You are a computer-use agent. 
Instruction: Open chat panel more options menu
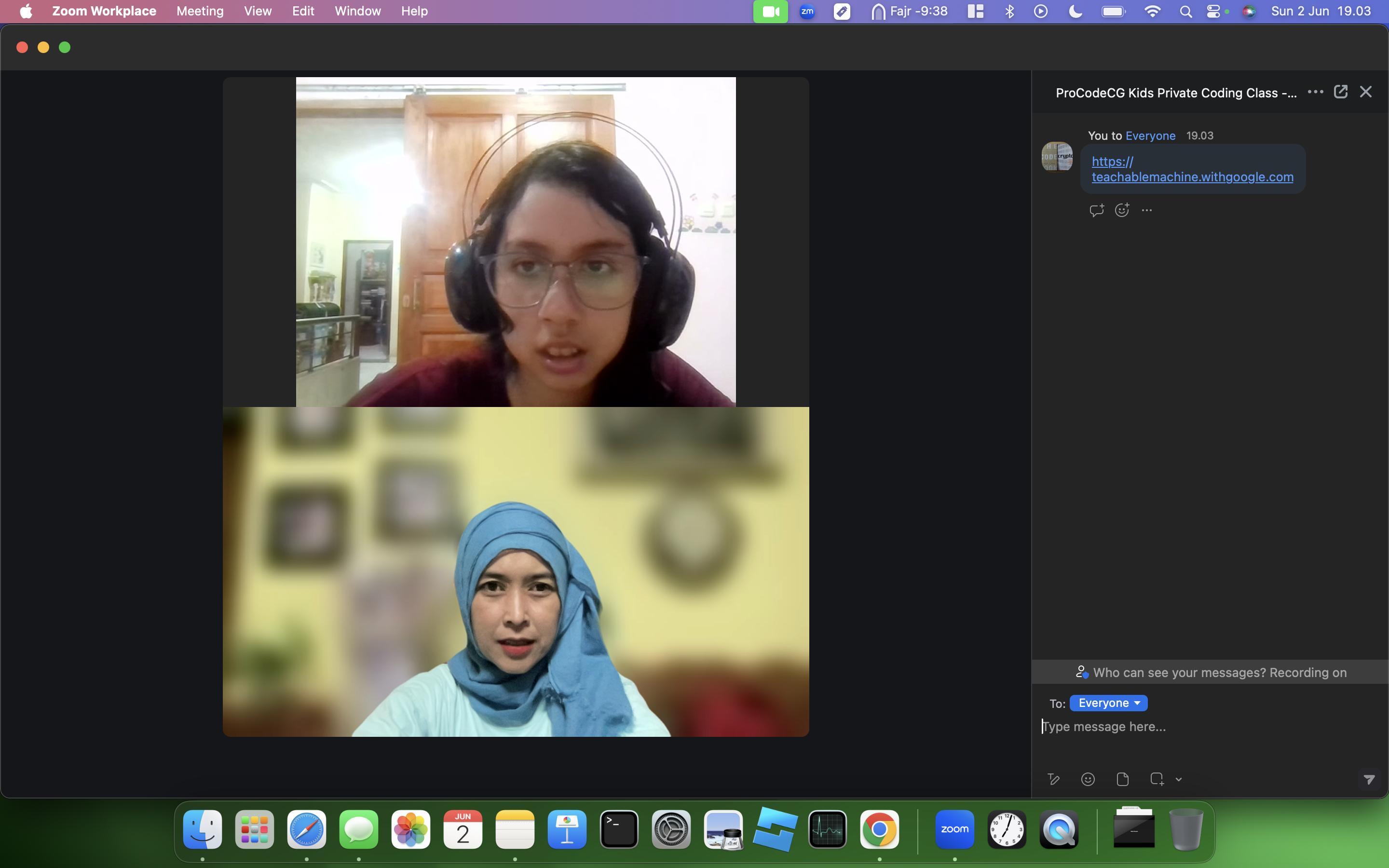(1315, 92)
